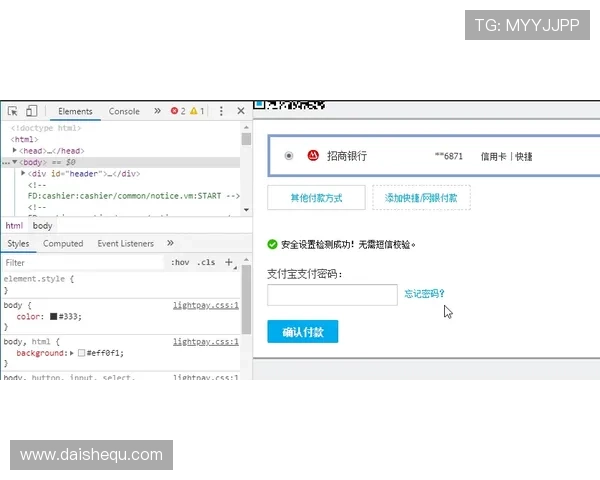
Task: Toggle the device toolbar icon
Action: [x=31, y=111]
